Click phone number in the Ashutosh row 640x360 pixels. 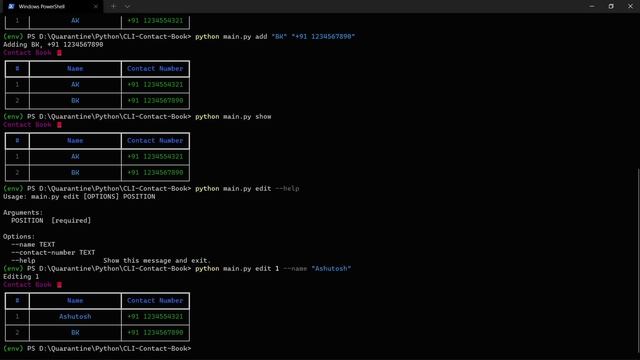155,317
